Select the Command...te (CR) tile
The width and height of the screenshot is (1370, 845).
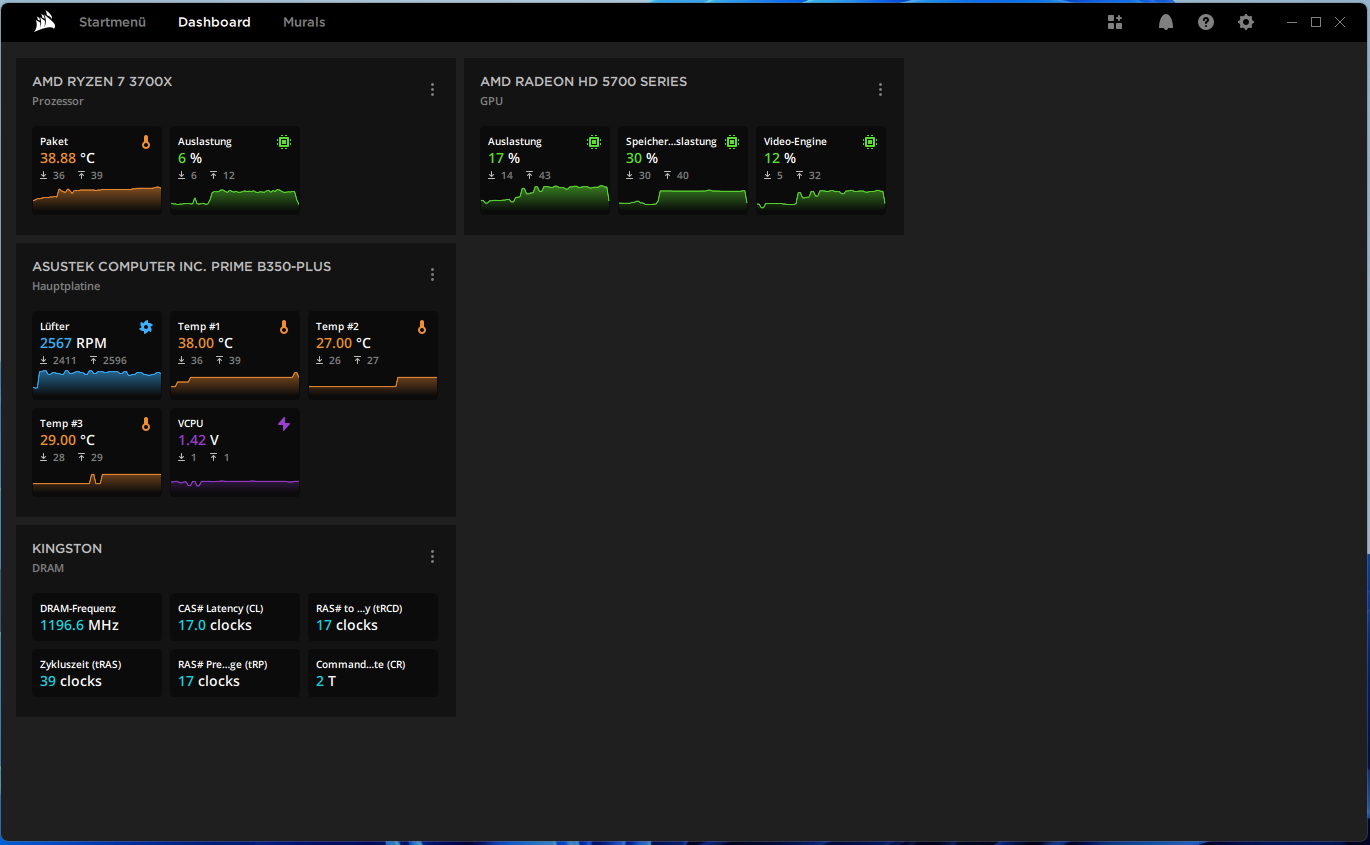[373, 673]
